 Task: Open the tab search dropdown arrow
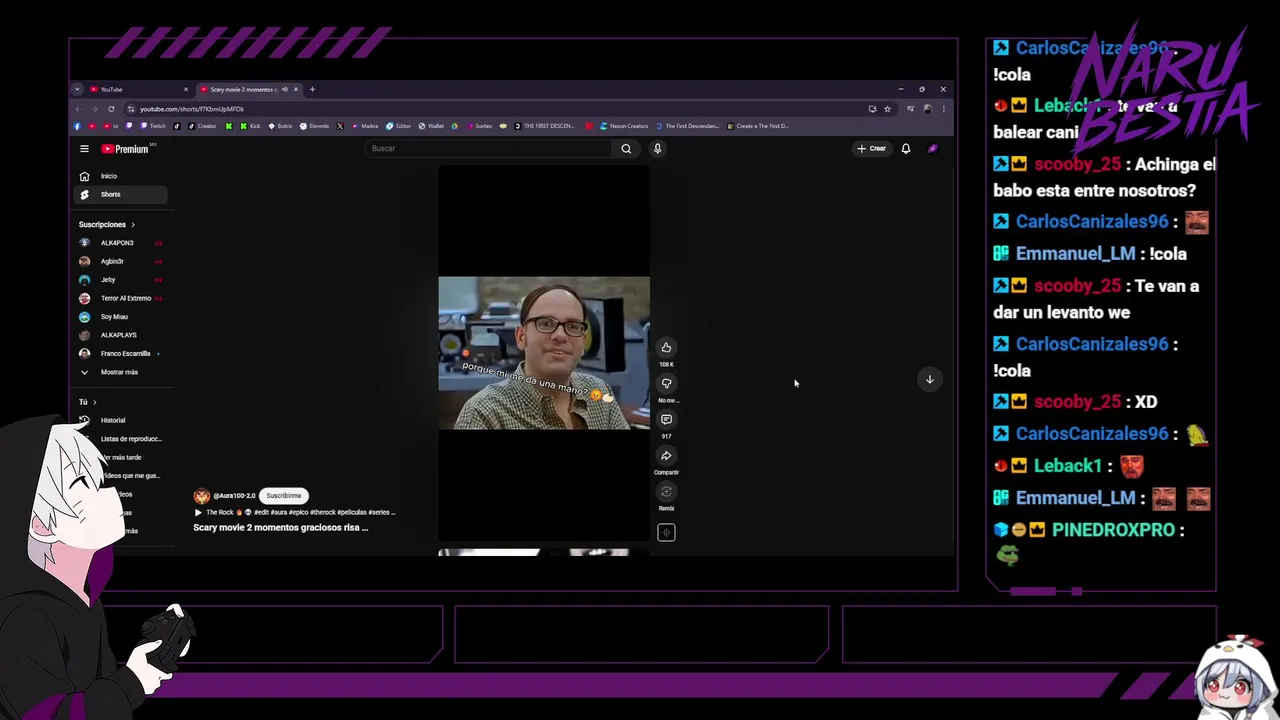tap(77, 89)
